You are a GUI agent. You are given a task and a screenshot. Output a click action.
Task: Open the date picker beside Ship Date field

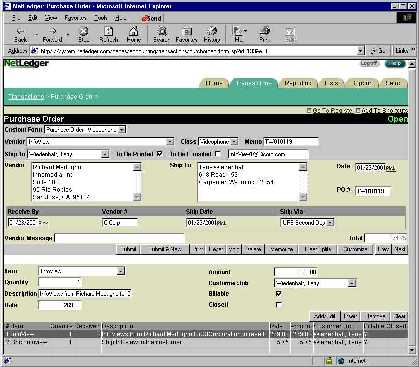[x=221, y=223]
